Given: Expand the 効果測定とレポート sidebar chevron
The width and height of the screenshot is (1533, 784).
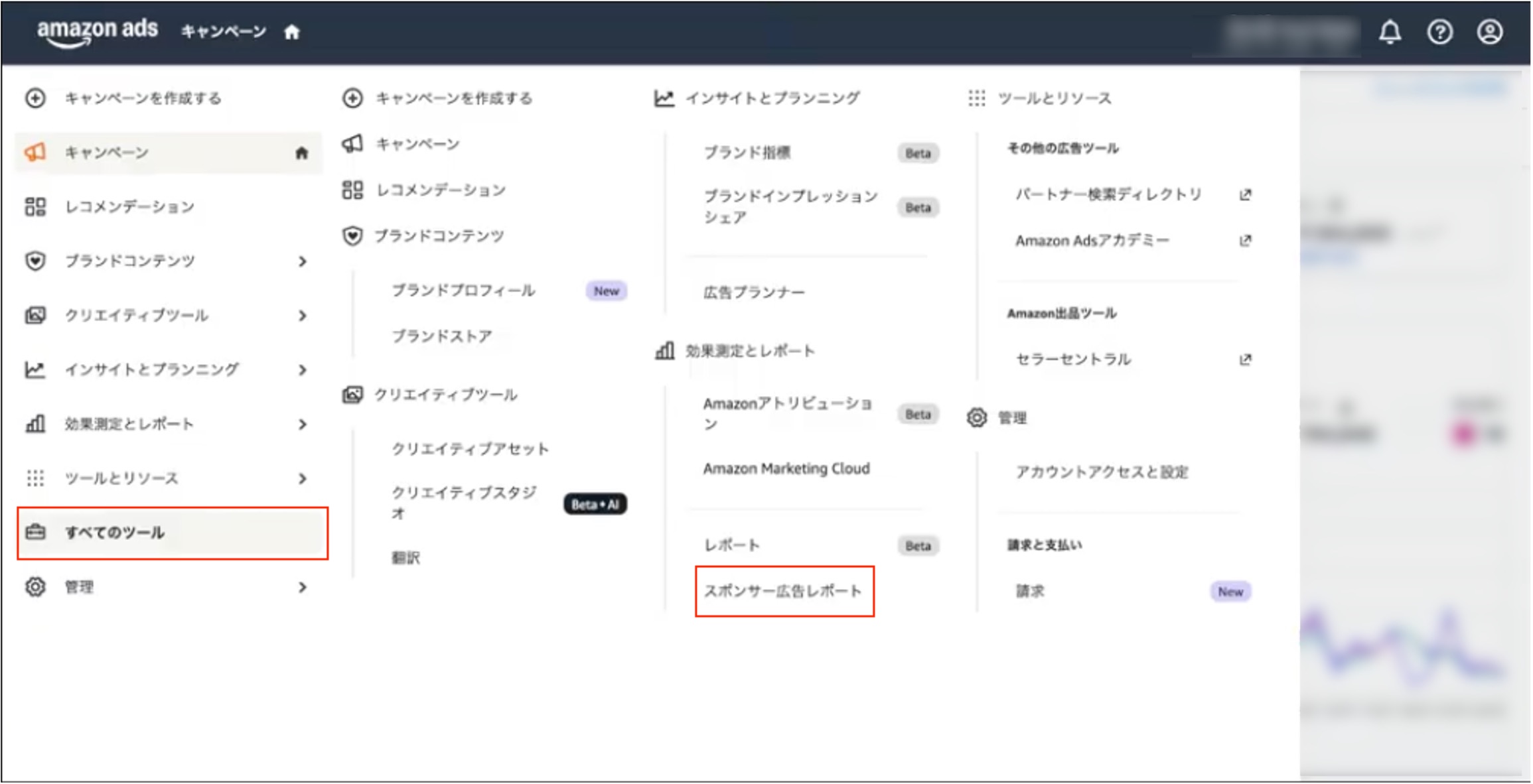Looking at the screenshot, I should pyautogui.click(x=303, y=425).
